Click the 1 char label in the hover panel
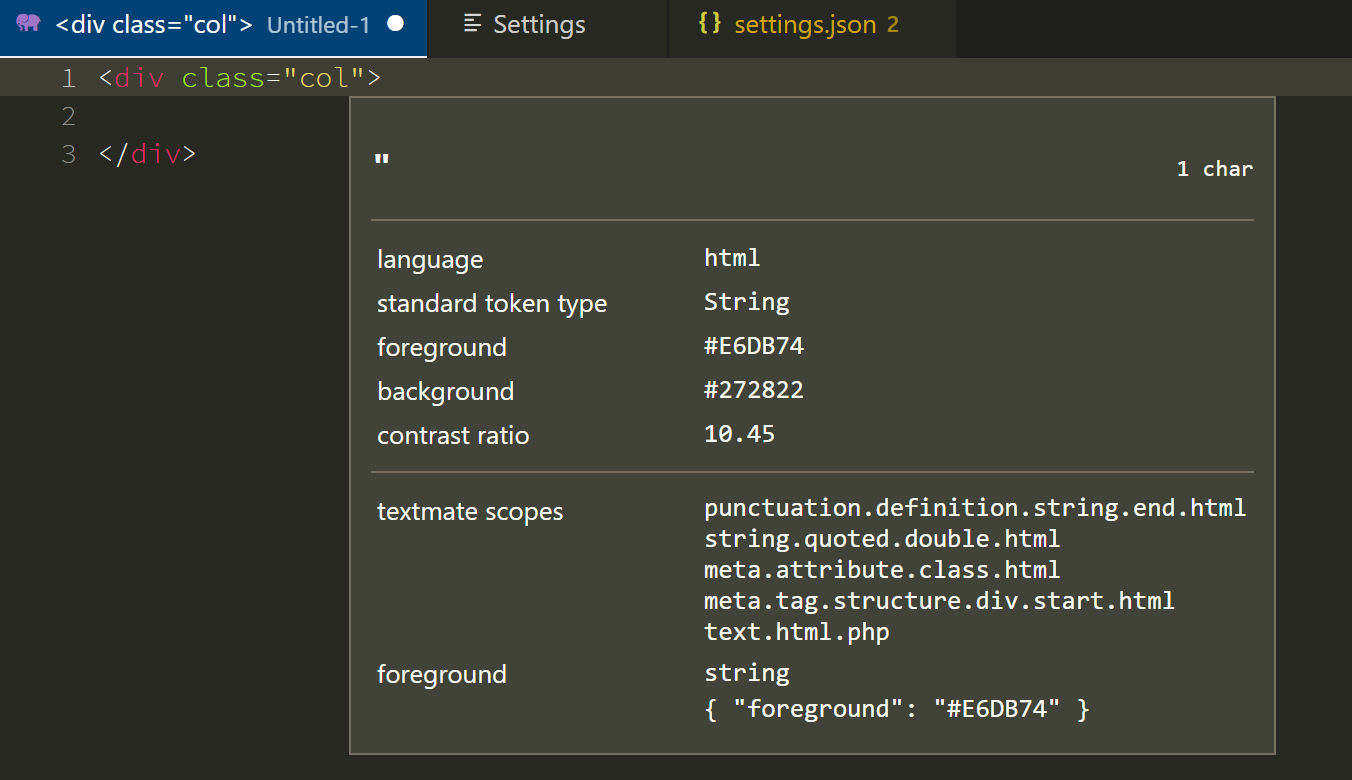1352x780 pixels. coord(1214,168)
